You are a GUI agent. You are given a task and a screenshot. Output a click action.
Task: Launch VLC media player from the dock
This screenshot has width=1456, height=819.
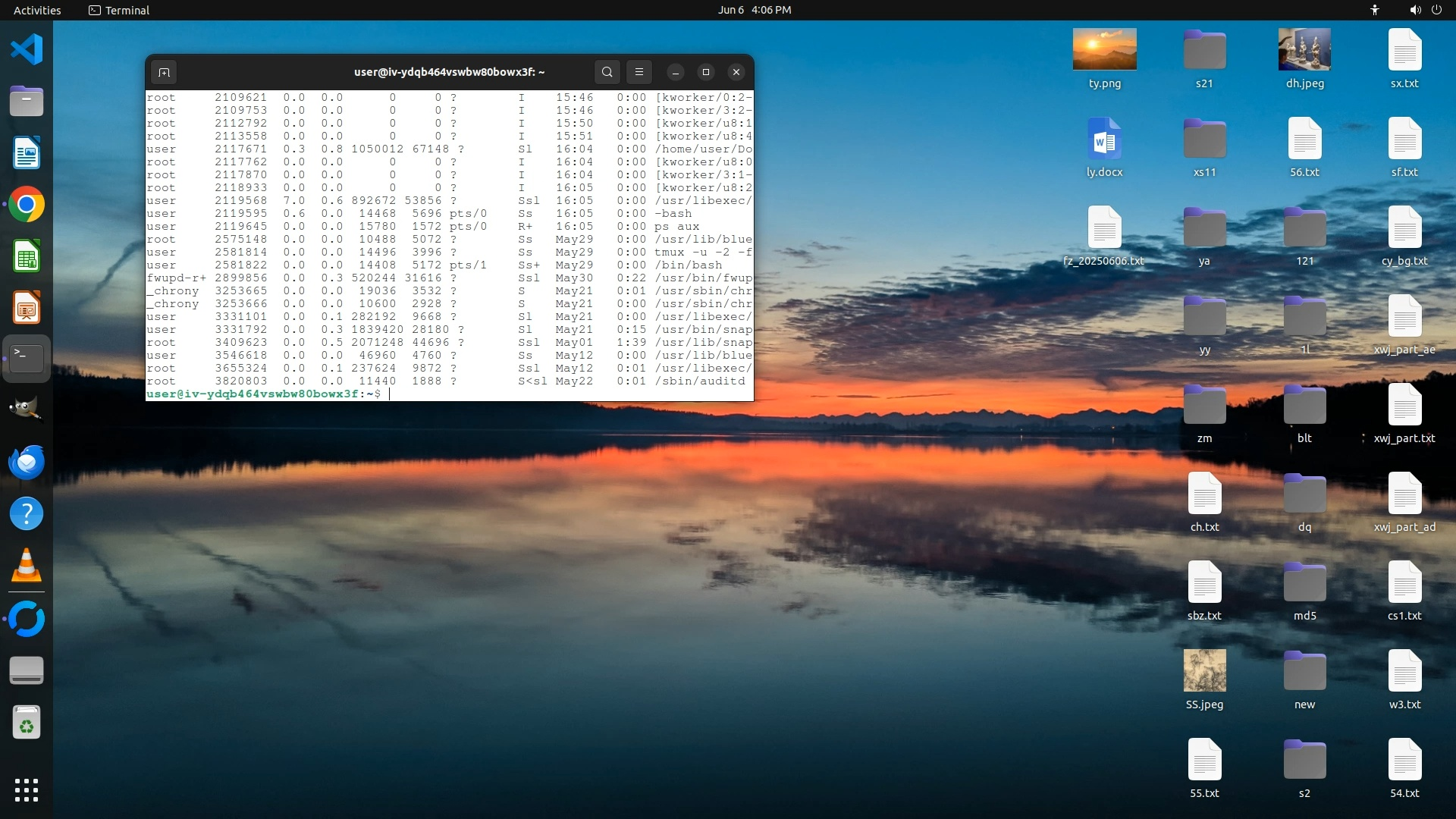click(x=27, y=566)
